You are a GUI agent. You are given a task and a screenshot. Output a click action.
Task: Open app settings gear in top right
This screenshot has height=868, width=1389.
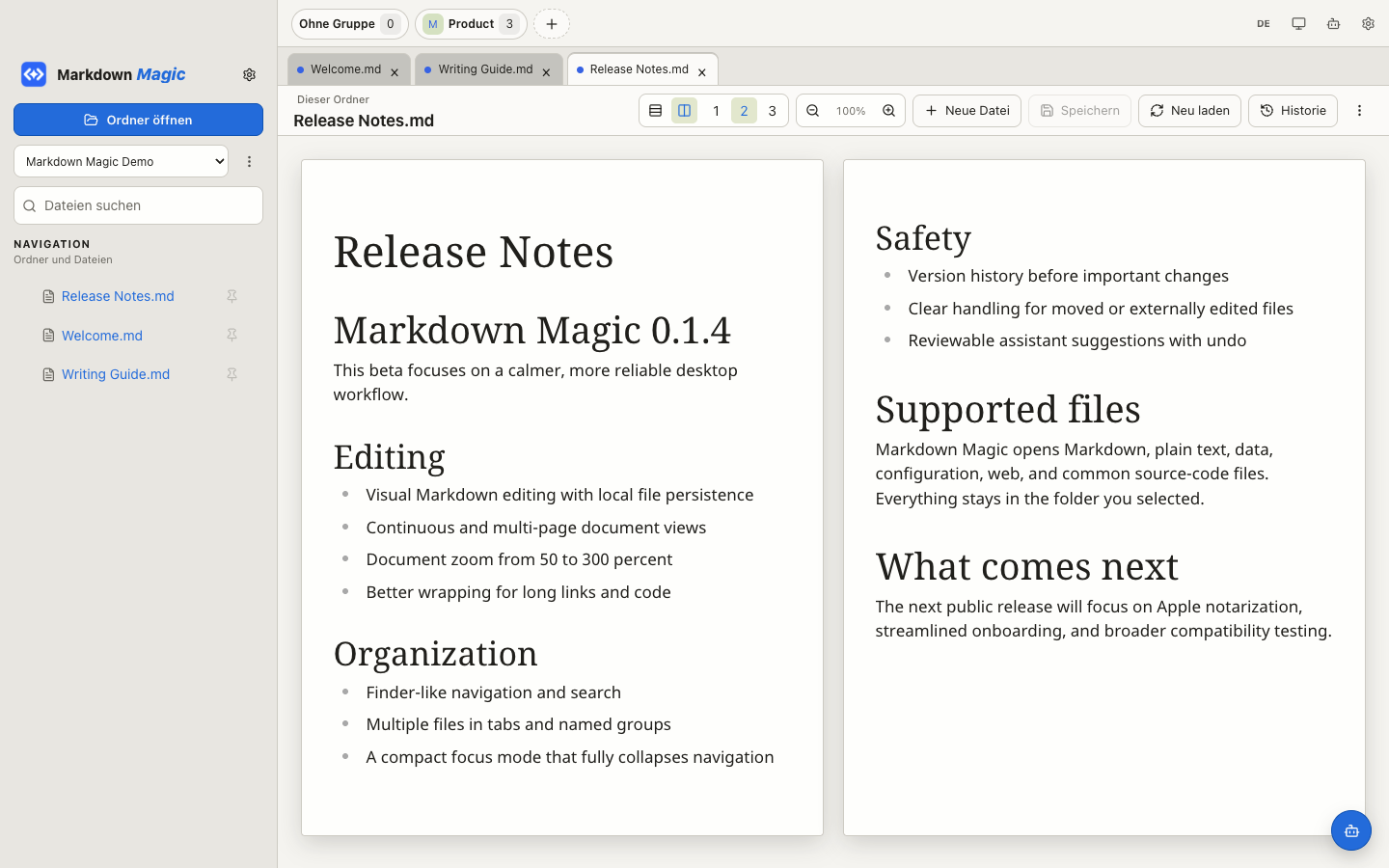click(x=1368, y=24)
